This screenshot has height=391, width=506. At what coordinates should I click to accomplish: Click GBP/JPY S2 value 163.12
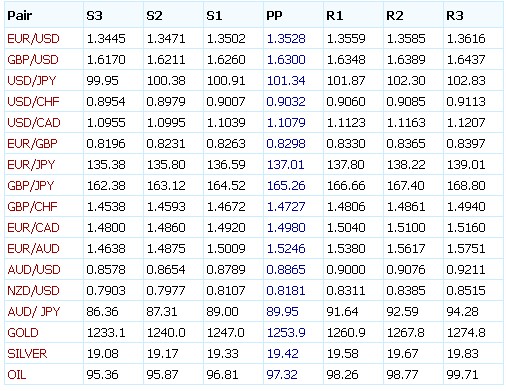(166, 186)
